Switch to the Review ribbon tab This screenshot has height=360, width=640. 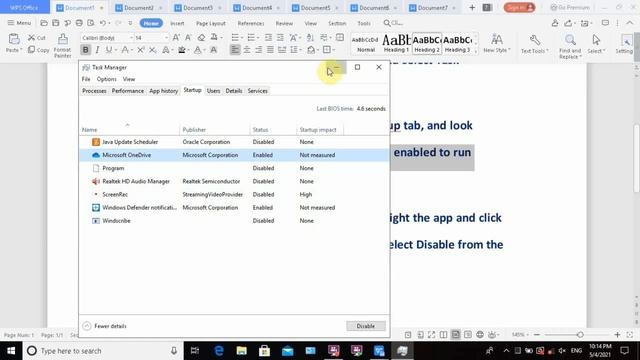click(284, 23)
